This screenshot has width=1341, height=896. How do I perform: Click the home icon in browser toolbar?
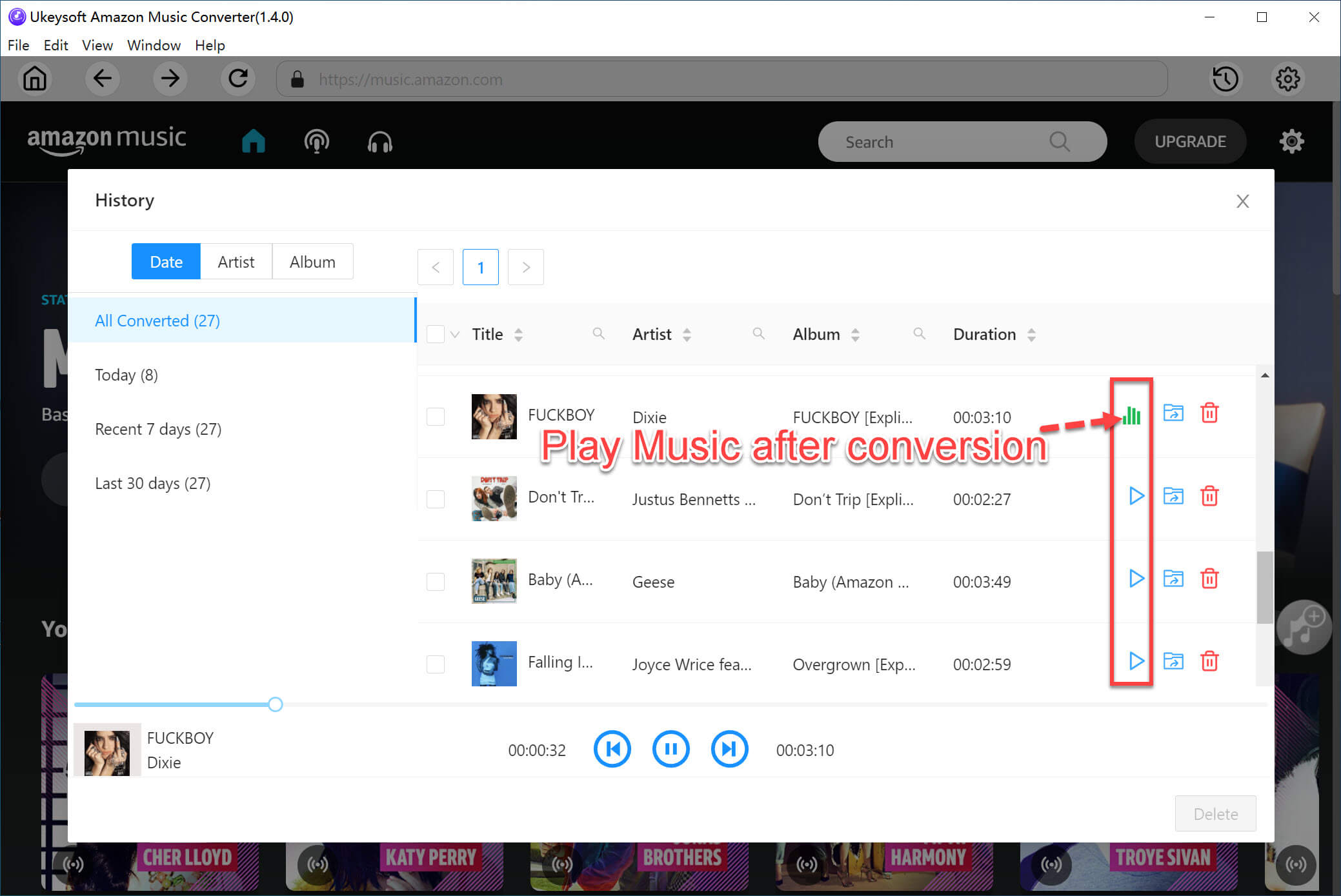pyautogui.click(x=35, y=79)
